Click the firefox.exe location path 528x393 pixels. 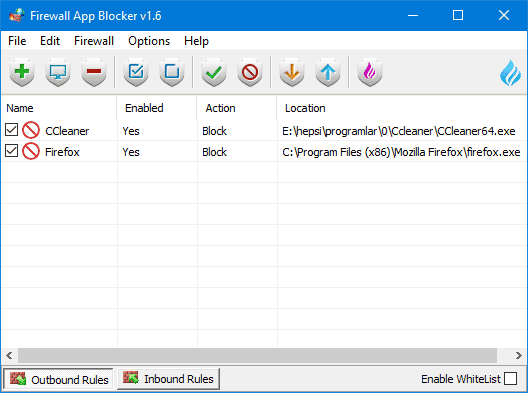tap(401, 152)
